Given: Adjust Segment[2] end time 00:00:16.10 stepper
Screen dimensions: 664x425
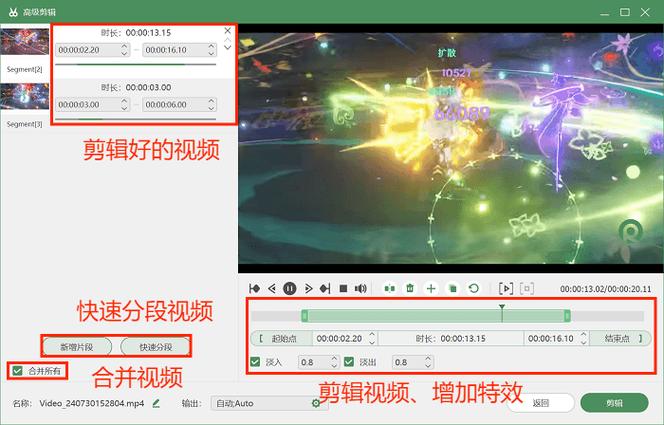Looking at the screenshot, I should click(x=211, y=50).
